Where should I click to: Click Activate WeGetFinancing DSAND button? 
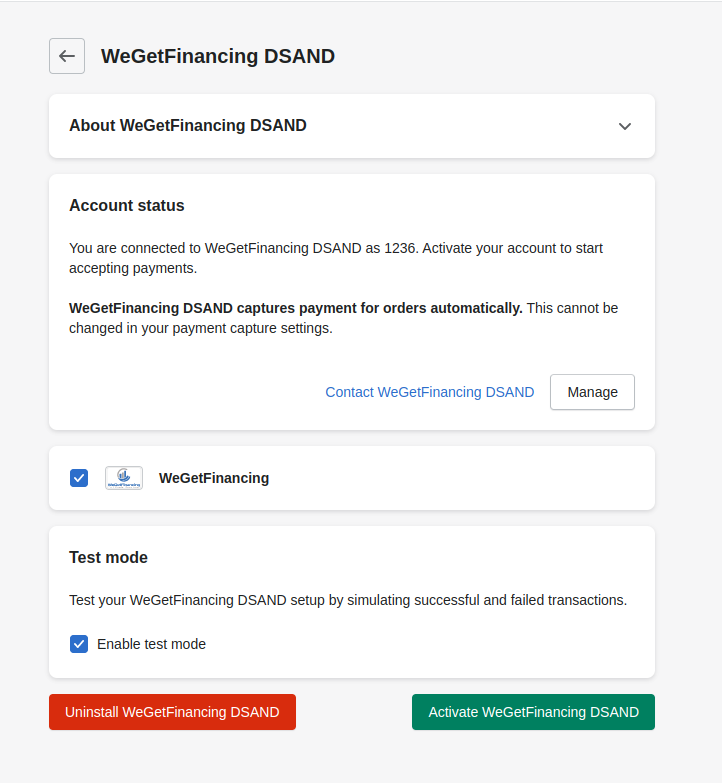(x=533, y=712)
